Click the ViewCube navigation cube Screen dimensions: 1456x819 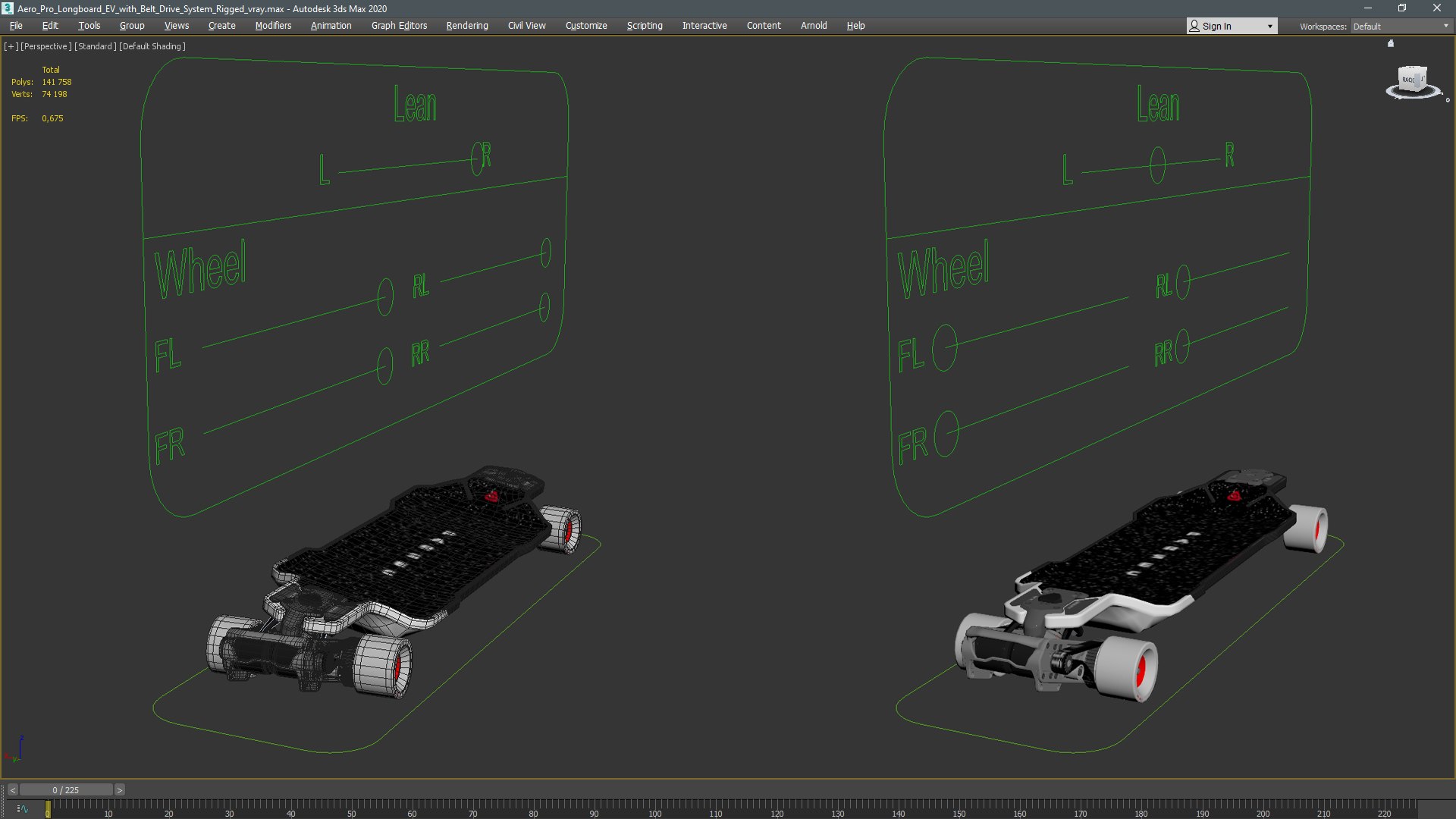[1412, 80]
